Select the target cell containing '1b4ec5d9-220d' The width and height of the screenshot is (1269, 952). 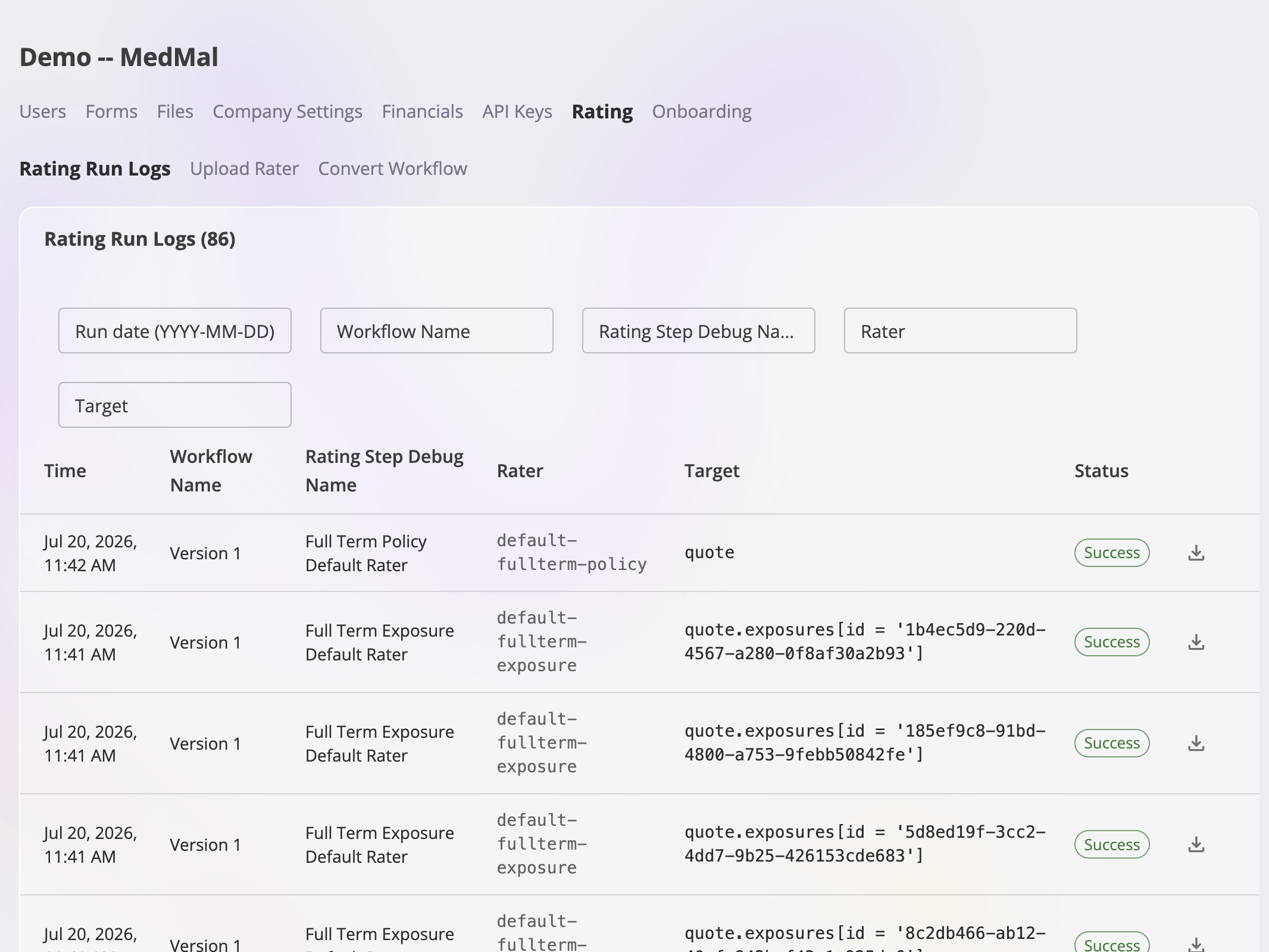865,642
